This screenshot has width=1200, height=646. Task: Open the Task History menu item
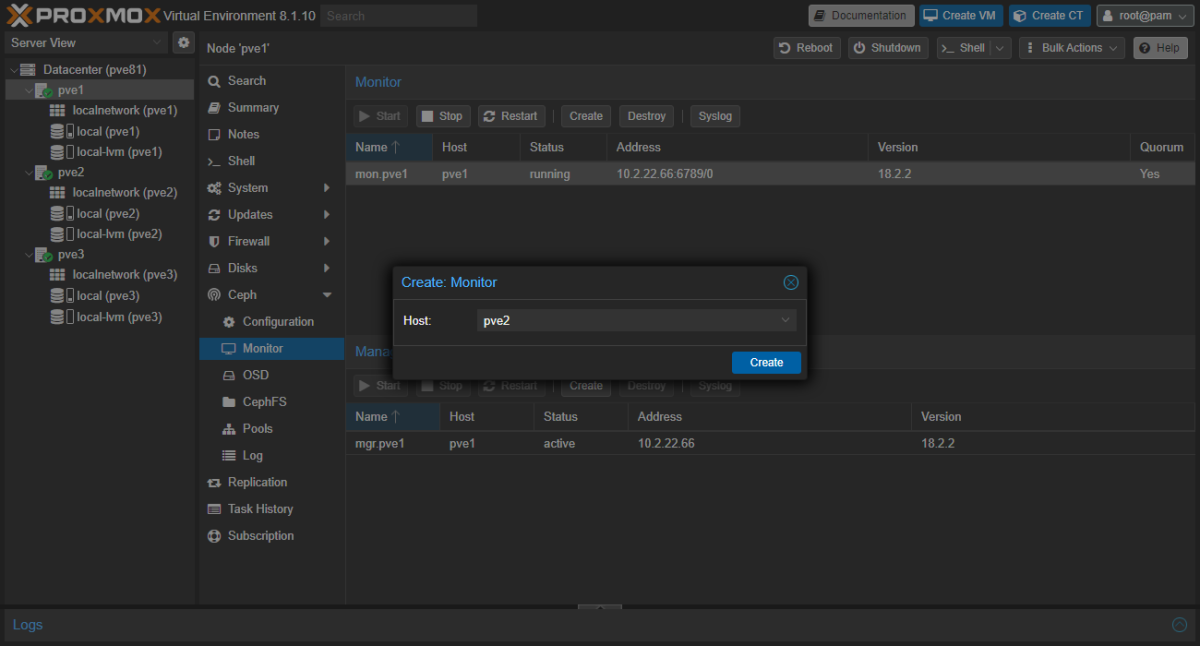pyautogui.click(x=271, y=509)
